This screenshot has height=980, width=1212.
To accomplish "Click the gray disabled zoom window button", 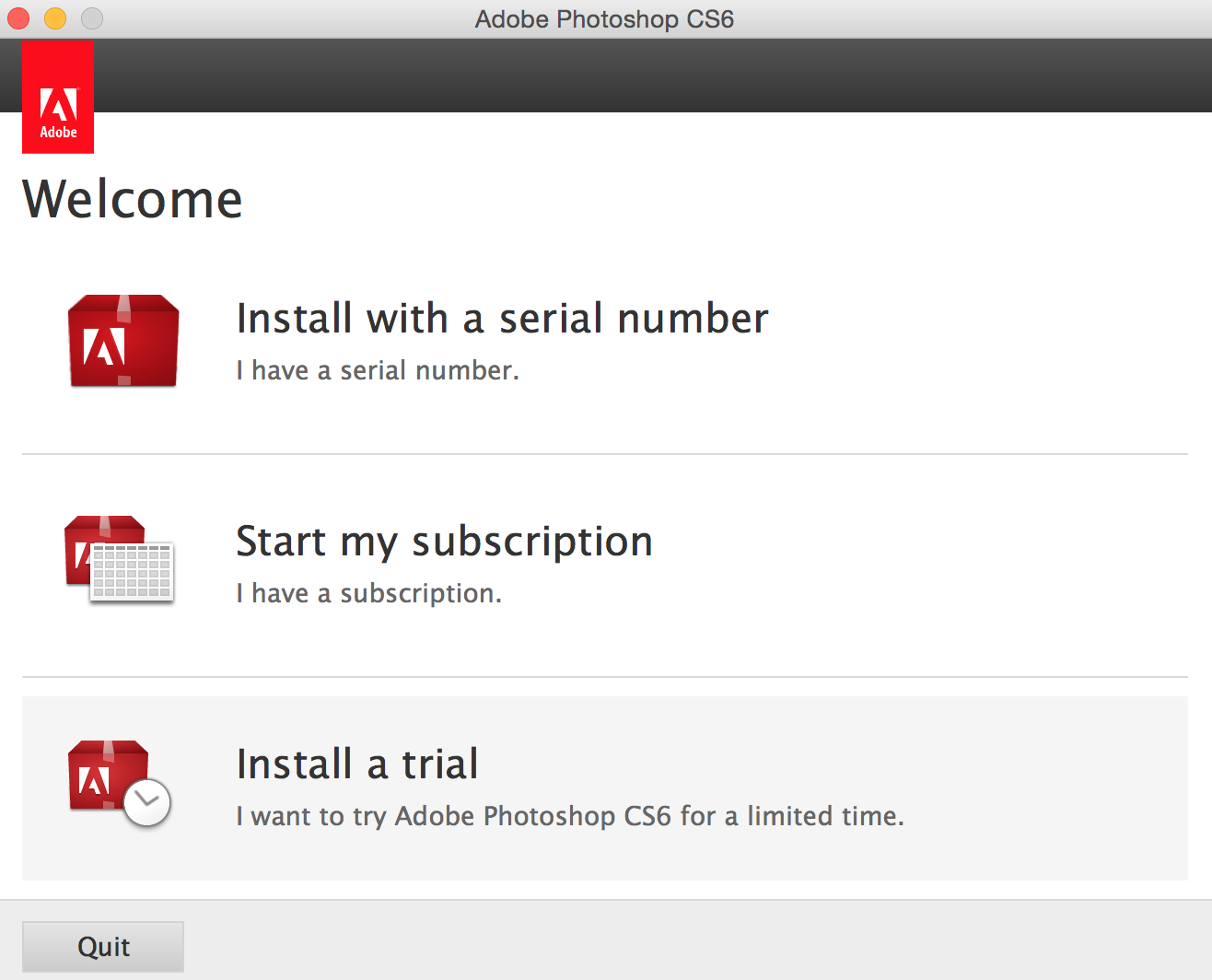I will (92, 18).
